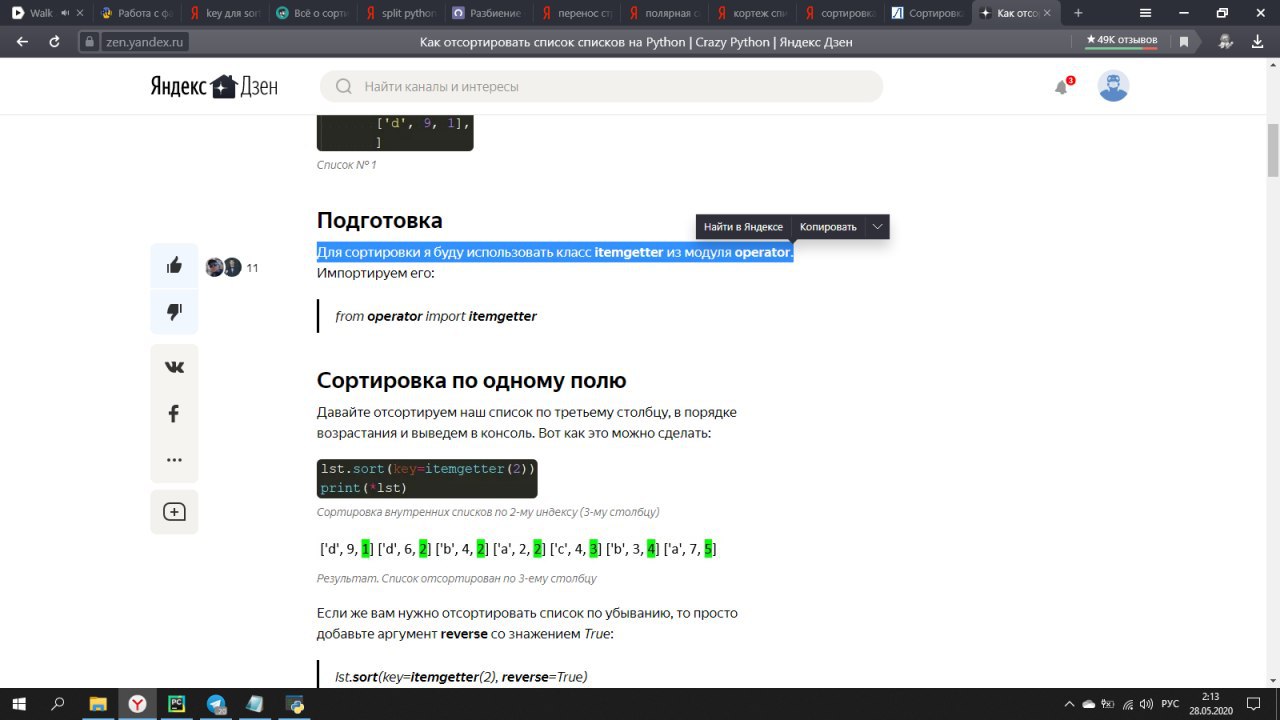Click the like (thumbs up) button
Image resolution: width=1280 pixels, height=720 pixels.
click(174, 266)
